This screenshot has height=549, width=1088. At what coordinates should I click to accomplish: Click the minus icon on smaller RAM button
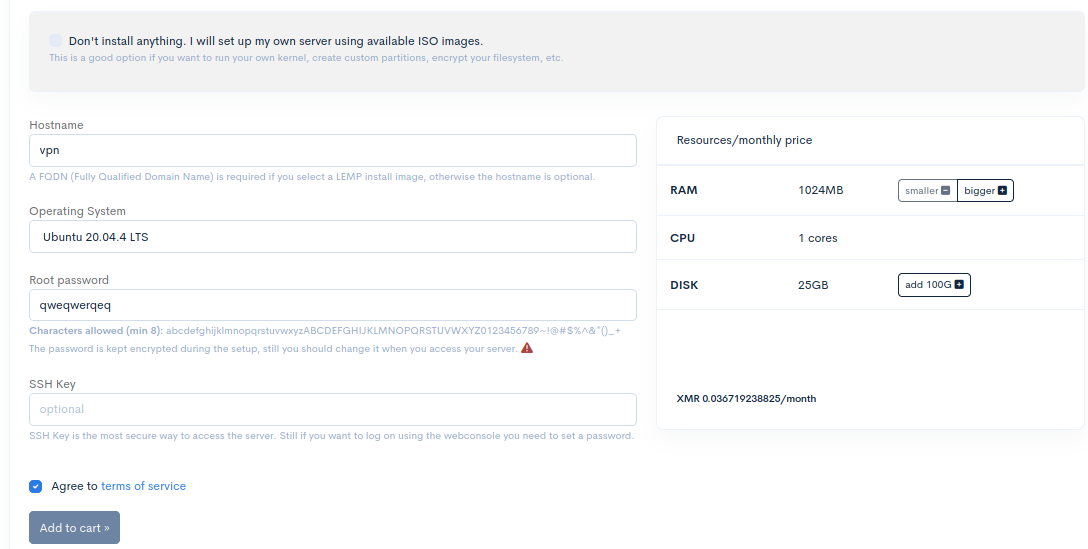point(946,190)
